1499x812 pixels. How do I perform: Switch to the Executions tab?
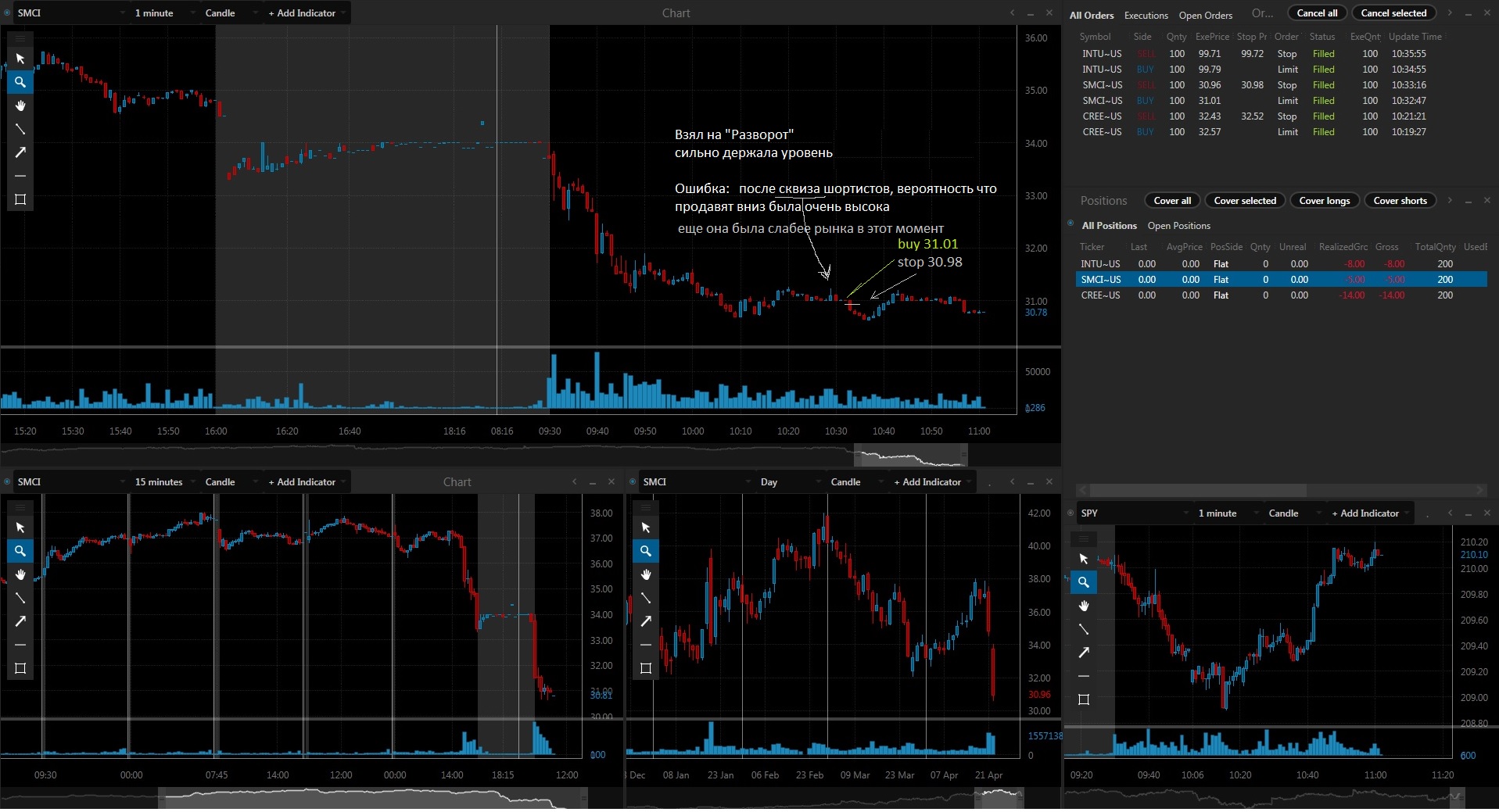pyautogui.click(x=1146, y=15)
